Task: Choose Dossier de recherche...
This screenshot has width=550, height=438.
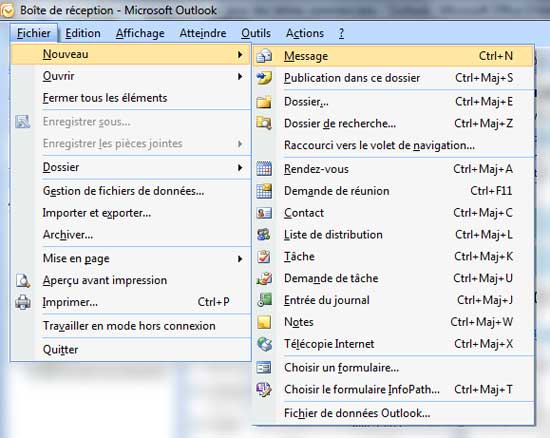Action: pyautogui.click(x=393, y=123)
